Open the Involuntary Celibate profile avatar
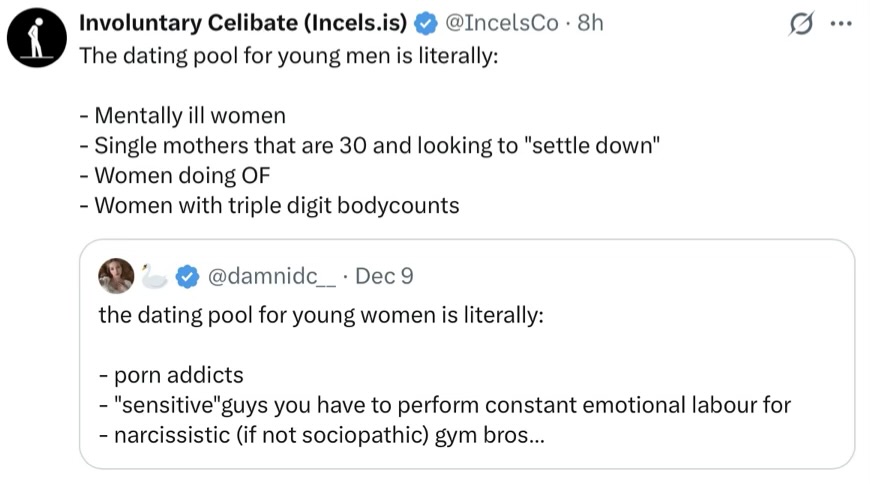Viewport: 870px width, 484px height. [x=32, y=37]
